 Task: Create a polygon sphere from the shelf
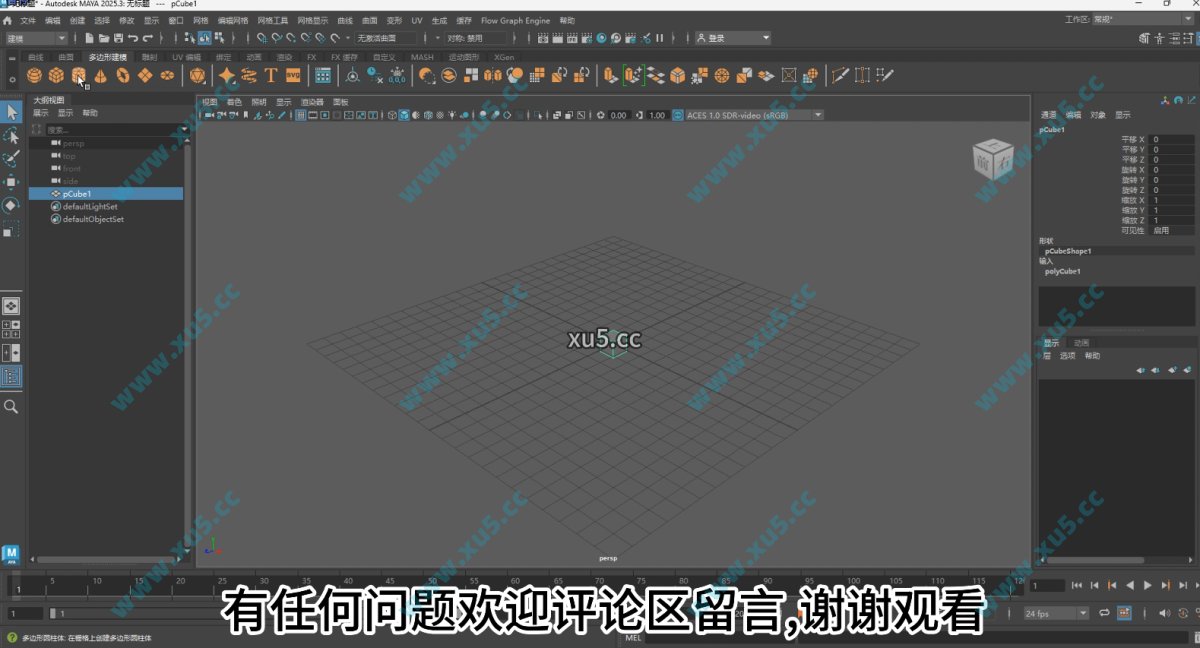[x=33, y=74]
